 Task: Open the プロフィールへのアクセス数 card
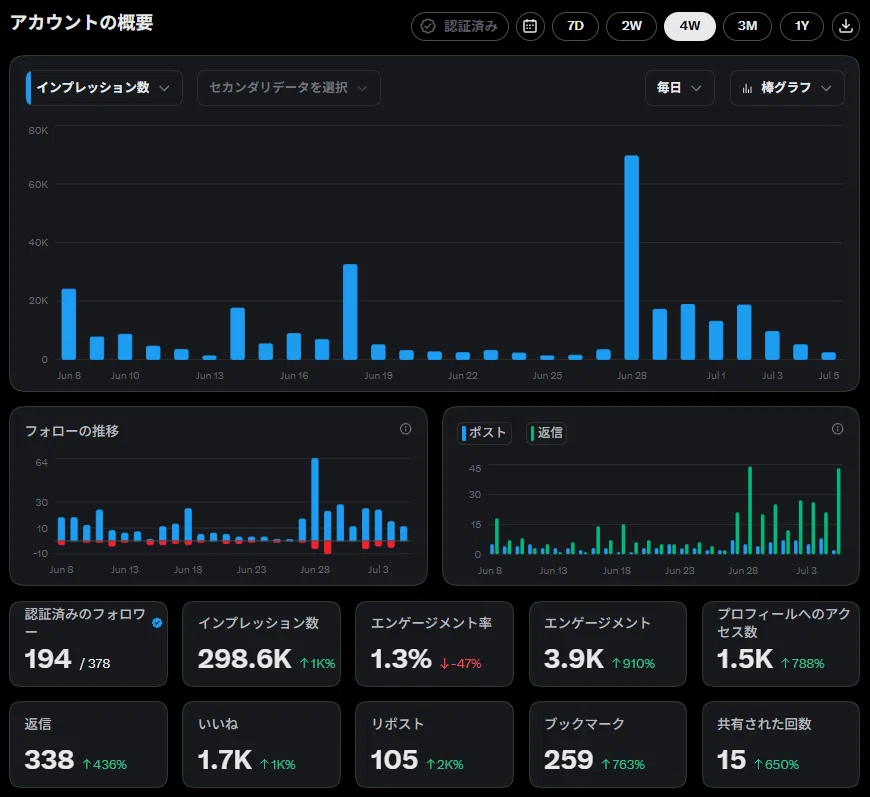781,644
